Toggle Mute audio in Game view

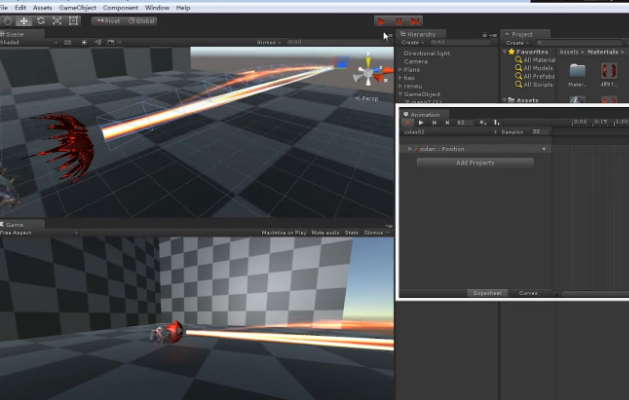325,233
